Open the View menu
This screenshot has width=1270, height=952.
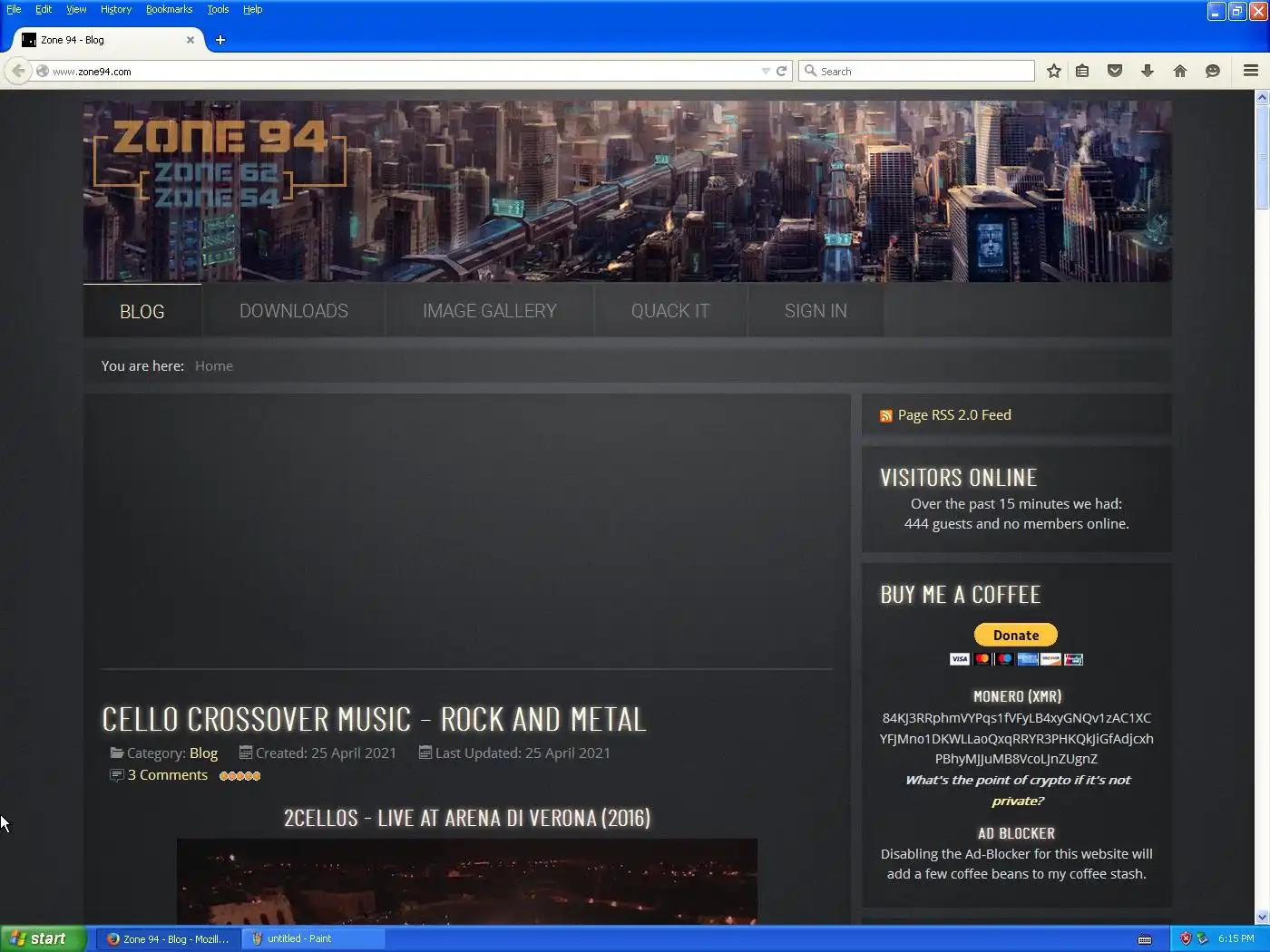point(76,9)
